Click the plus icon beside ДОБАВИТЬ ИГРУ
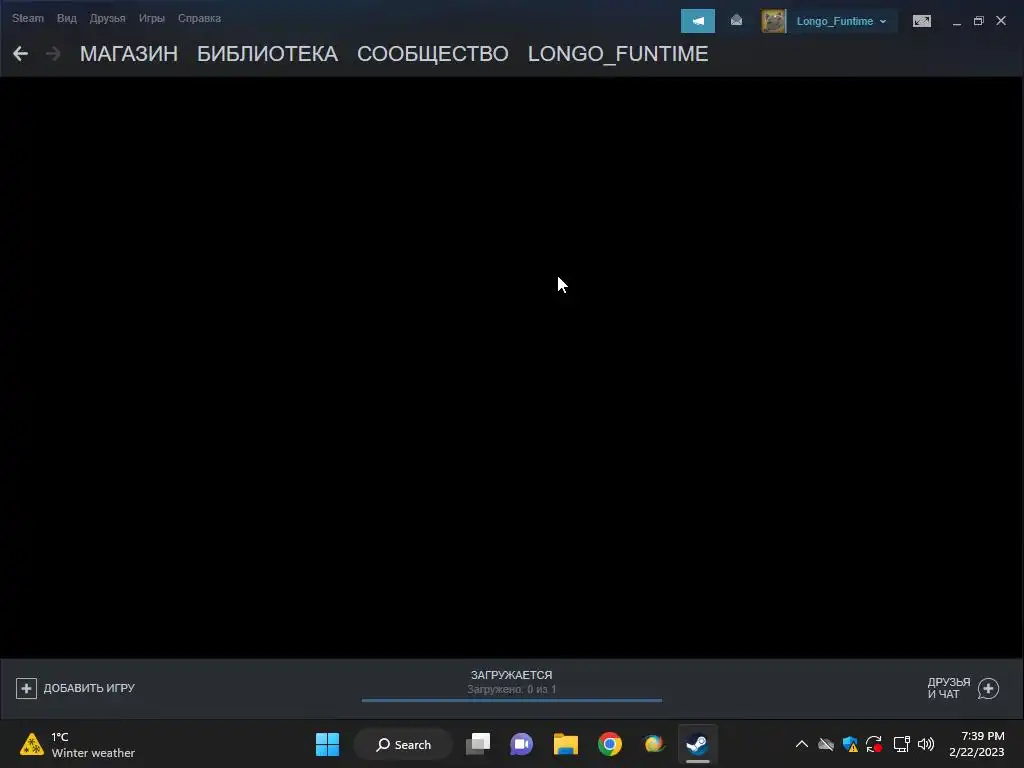This screenshot has width=1024, height=768. point(26,688)
